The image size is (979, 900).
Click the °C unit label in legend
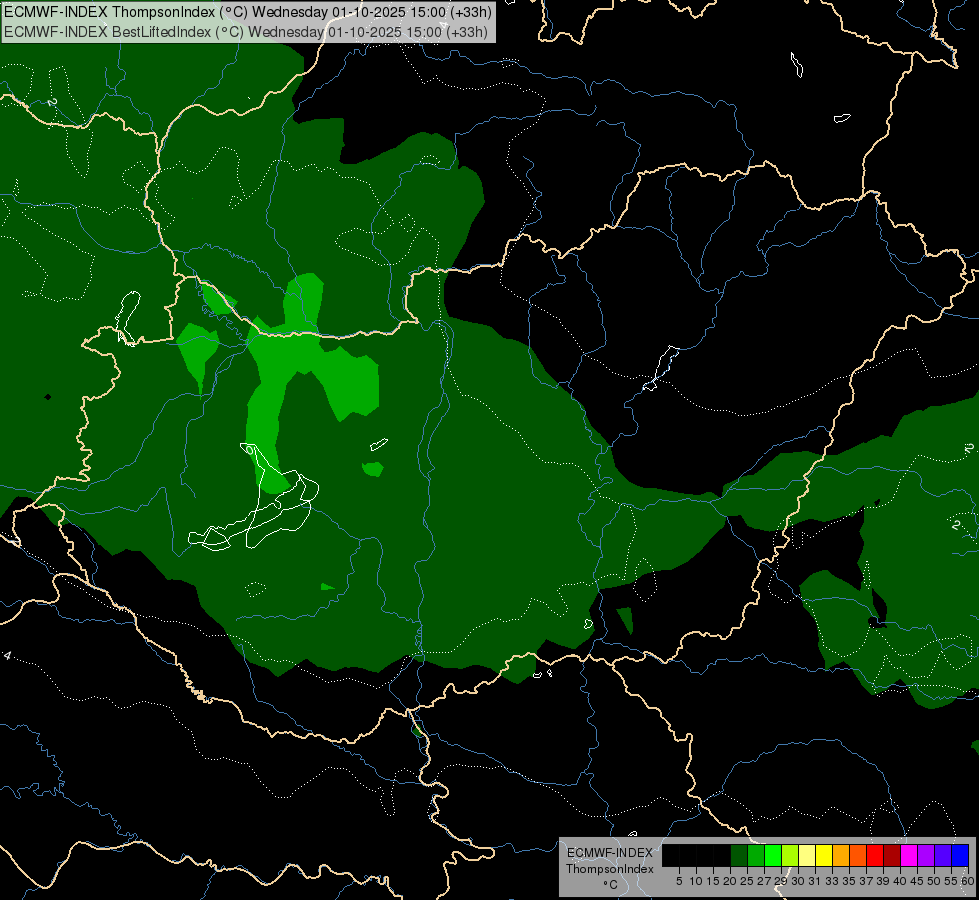click(610, 885)
